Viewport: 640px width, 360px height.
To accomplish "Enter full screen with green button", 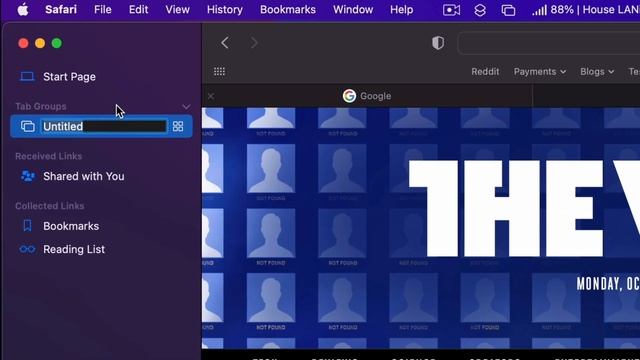I will (57, 43).
